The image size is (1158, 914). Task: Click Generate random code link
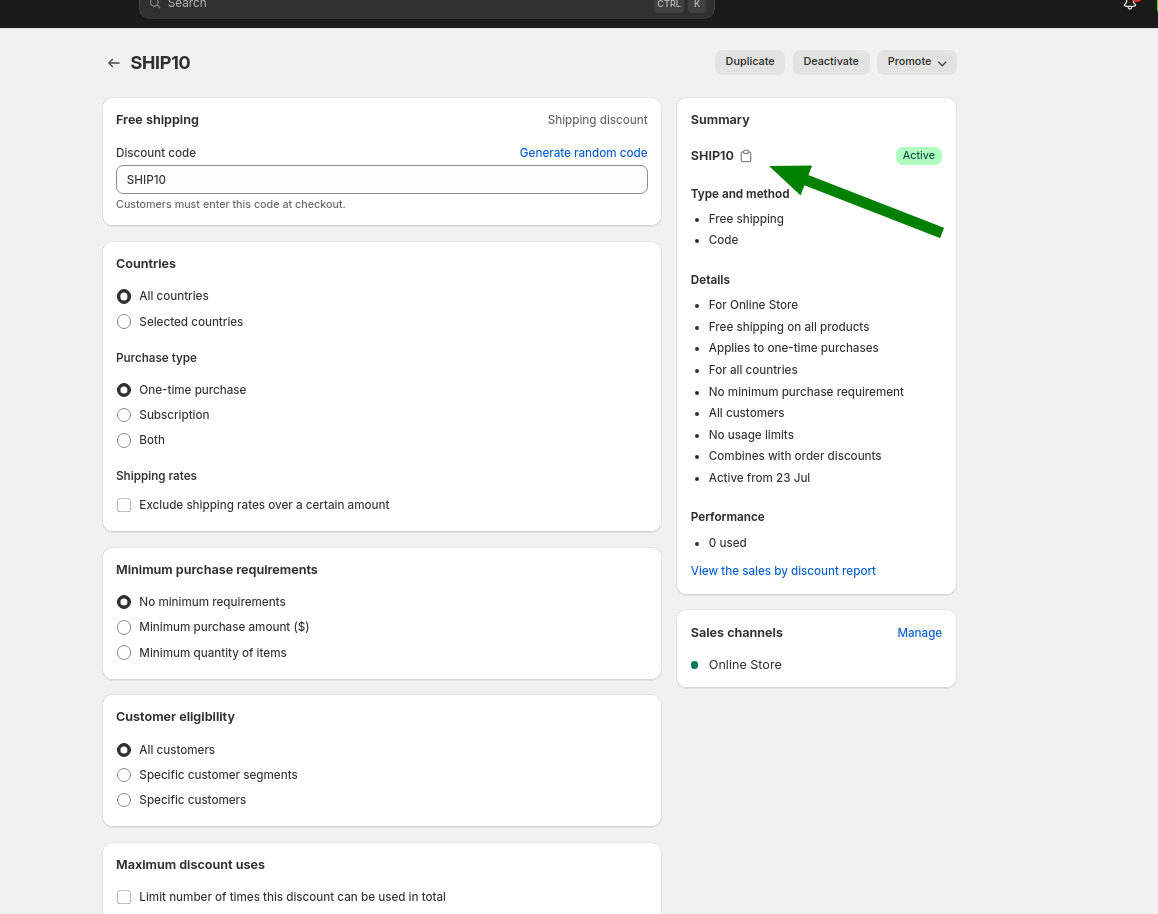(x=583, y=153)
